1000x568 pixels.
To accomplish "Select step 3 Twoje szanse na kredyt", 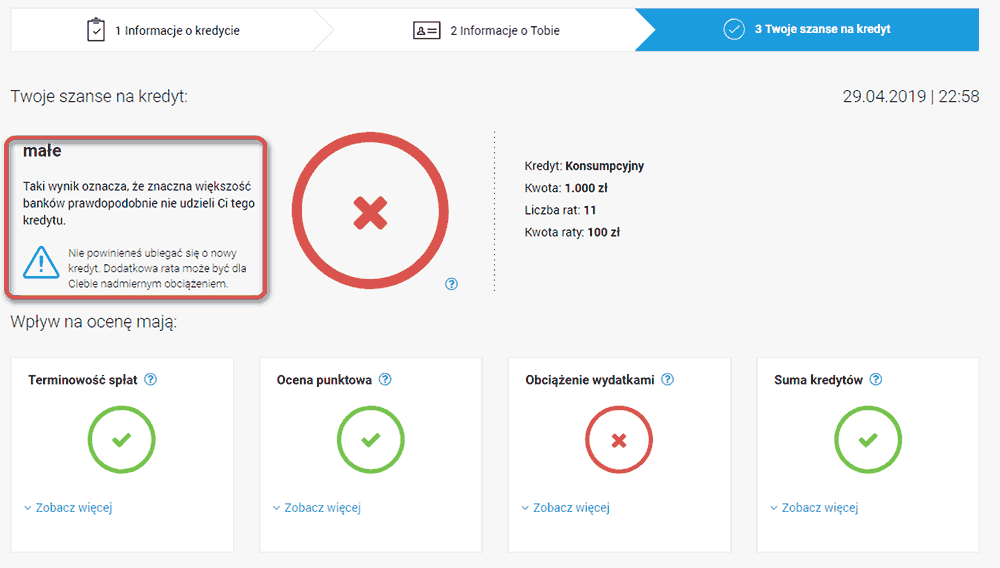I will tap(808, 30).
